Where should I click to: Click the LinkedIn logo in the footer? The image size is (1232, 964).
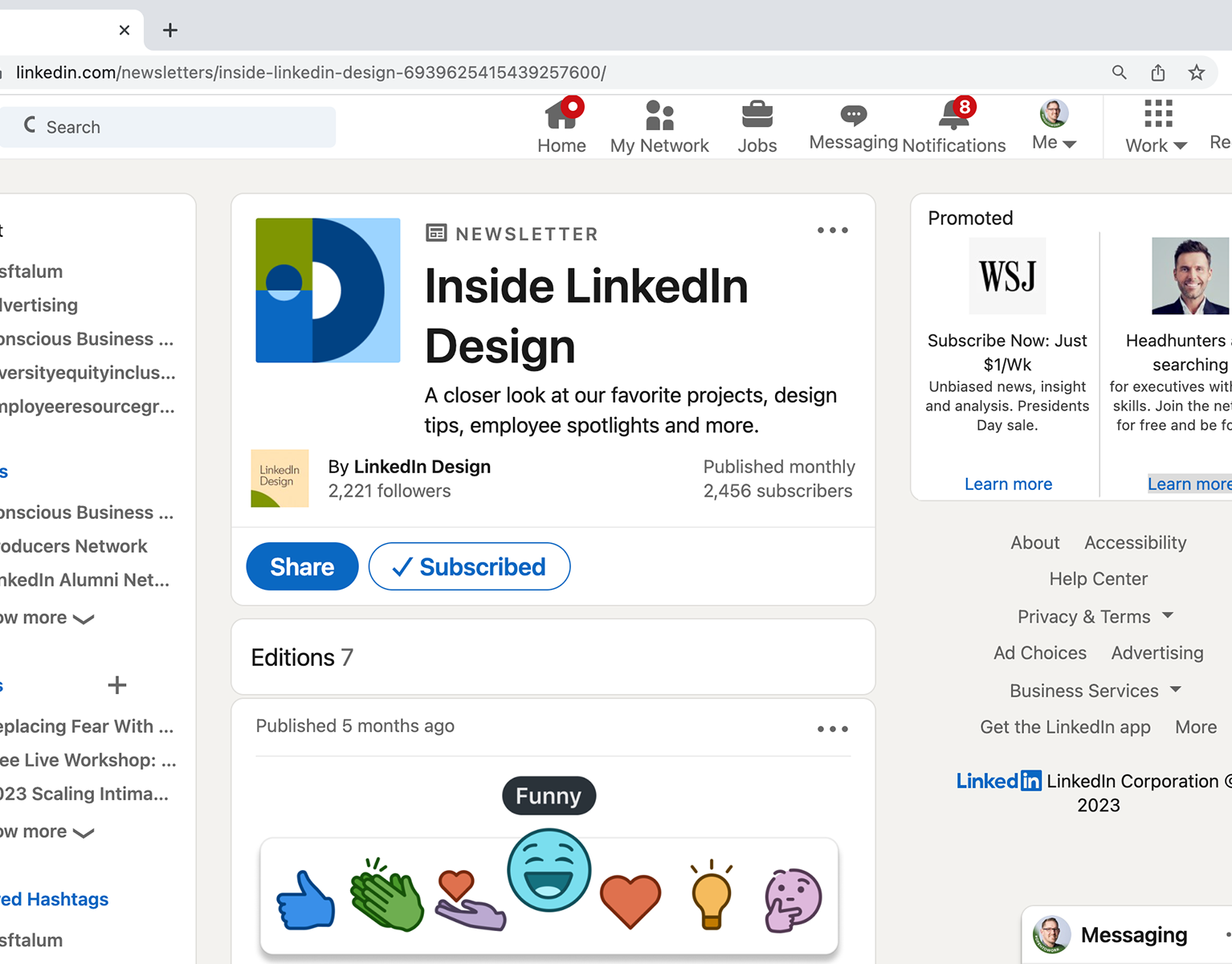(998, 781)
